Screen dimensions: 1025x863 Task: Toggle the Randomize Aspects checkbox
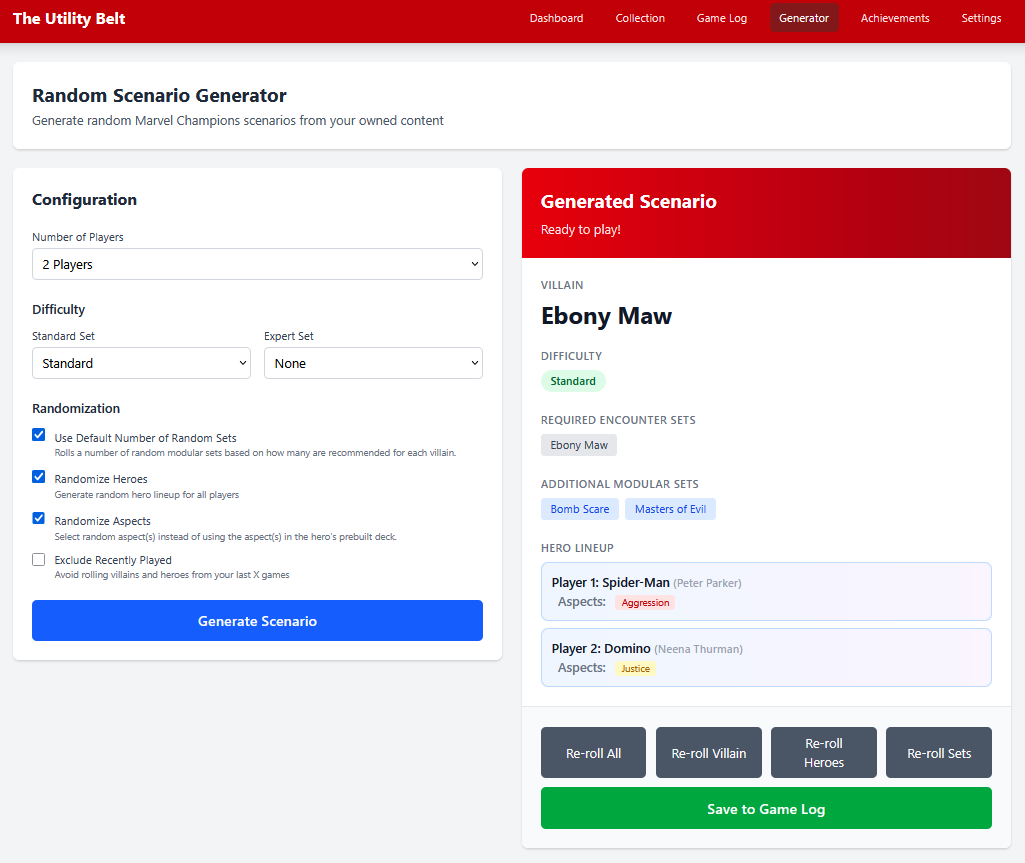39,518
